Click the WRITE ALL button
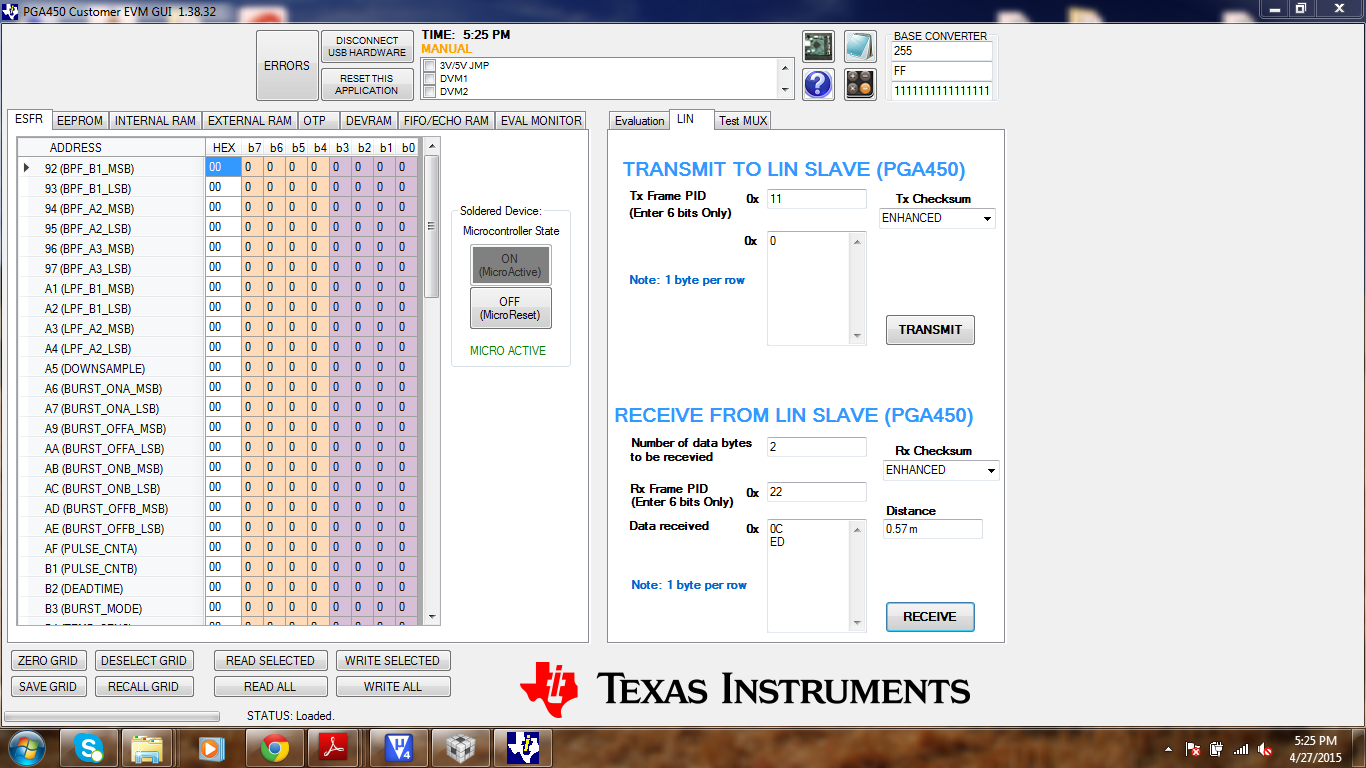Image resolution: width=1366 pixels, height=768 pixels. [x=393, y=687]
